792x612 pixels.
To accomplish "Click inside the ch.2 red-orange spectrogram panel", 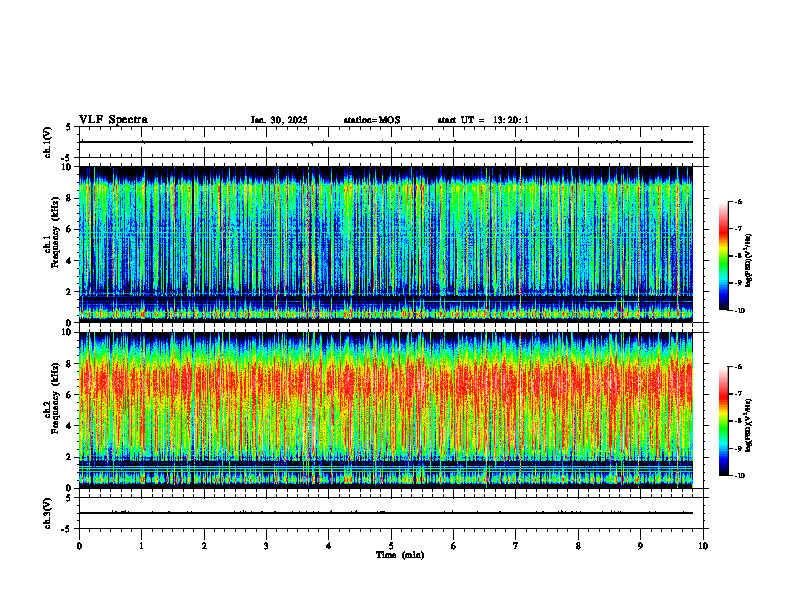I will pos(386,410).
